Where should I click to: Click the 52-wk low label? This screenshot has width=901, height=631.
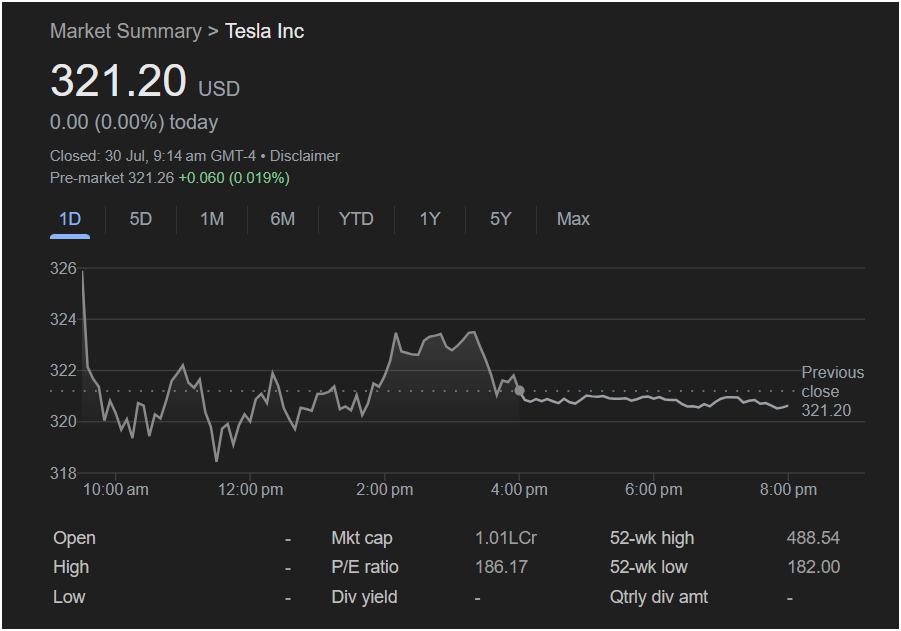[649, 567]
